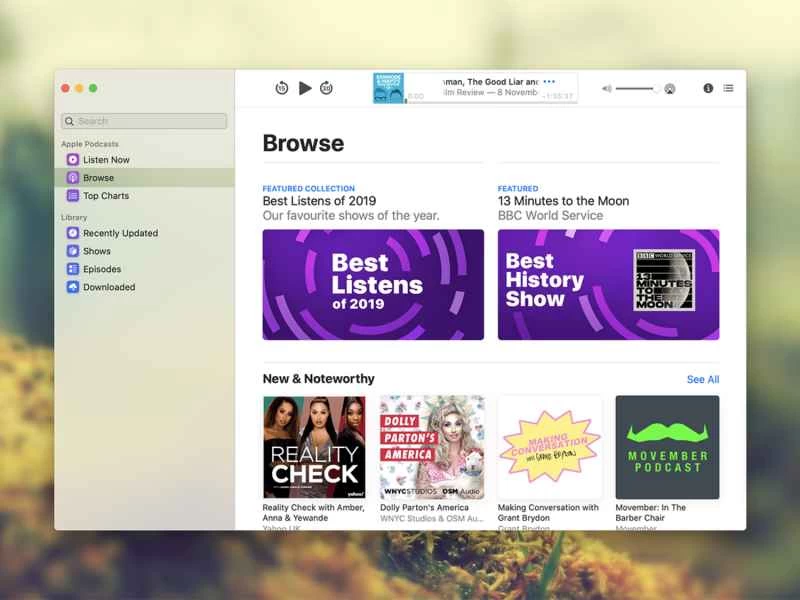Open the Up Next queue list
The width and height of the screenshot is (800, 600).
728,88
